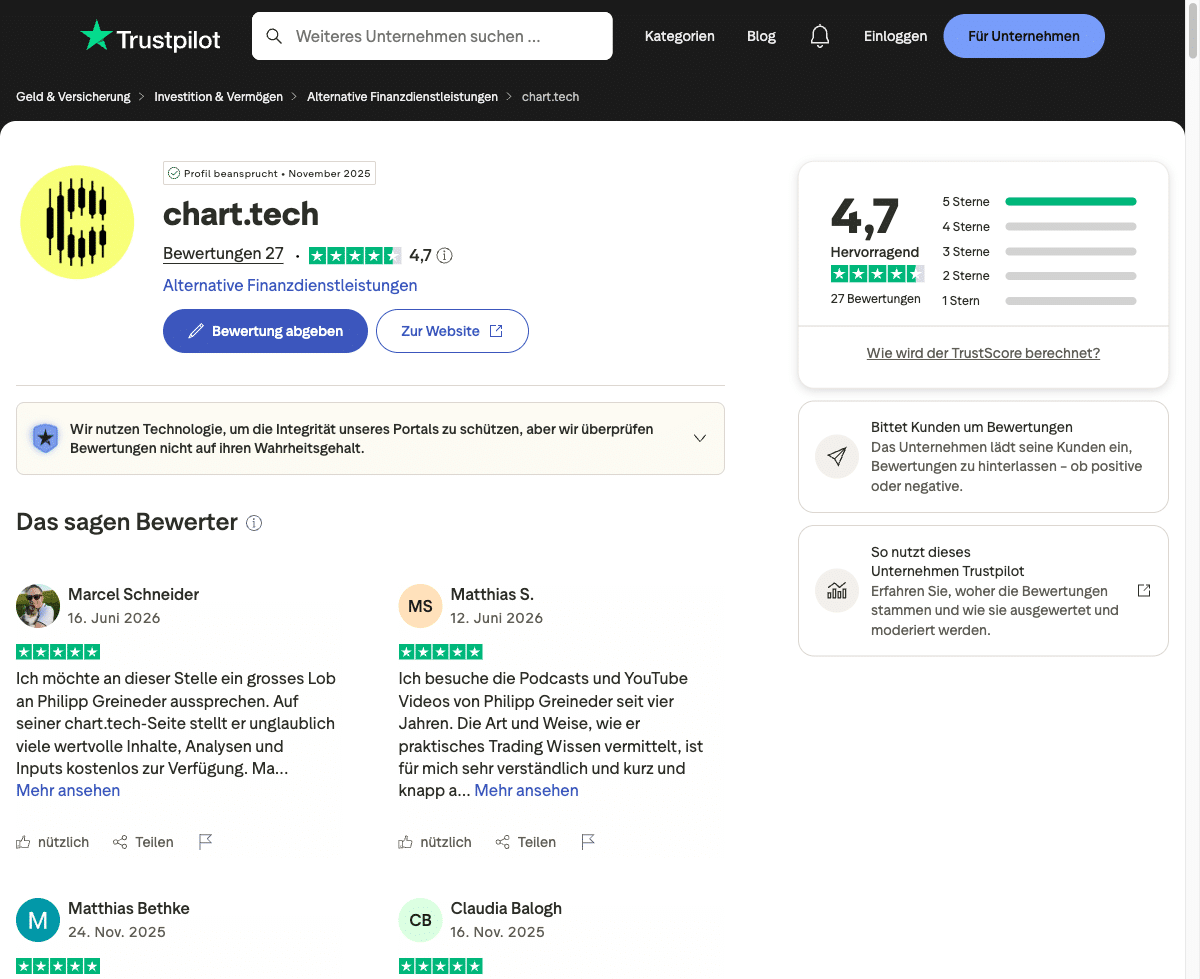The image size is (1200, 979).
Task: Click Bewertung abgeben button
Action: tap(265, 331)
